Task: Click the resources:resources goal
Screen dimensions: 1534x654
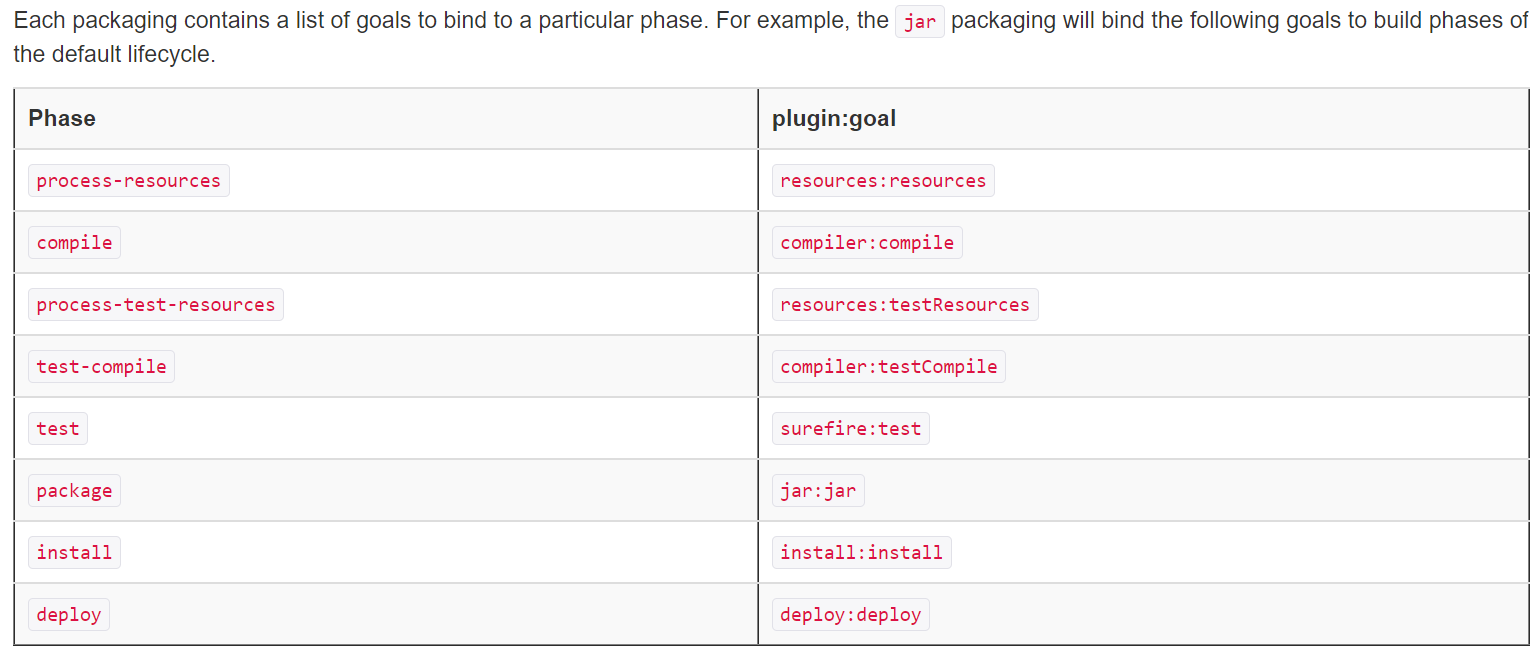Action: (883, 181)
